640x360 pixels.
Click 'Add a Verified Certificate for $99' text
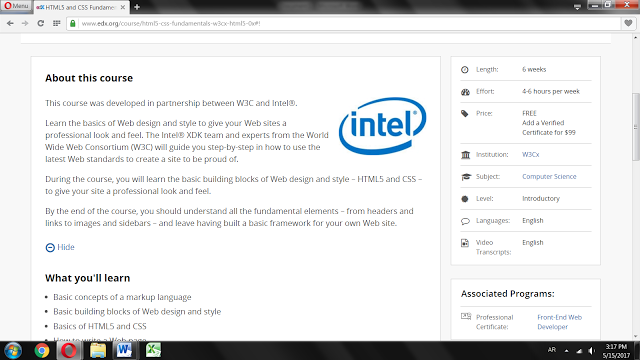coord(549,128)
